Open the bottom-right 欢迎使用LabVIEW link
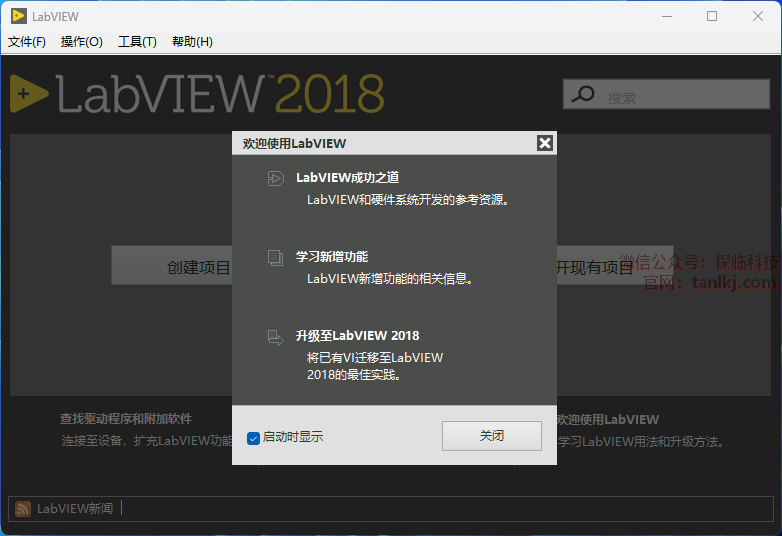The height and width of the screenshot is (536, 782). (607, 419)
